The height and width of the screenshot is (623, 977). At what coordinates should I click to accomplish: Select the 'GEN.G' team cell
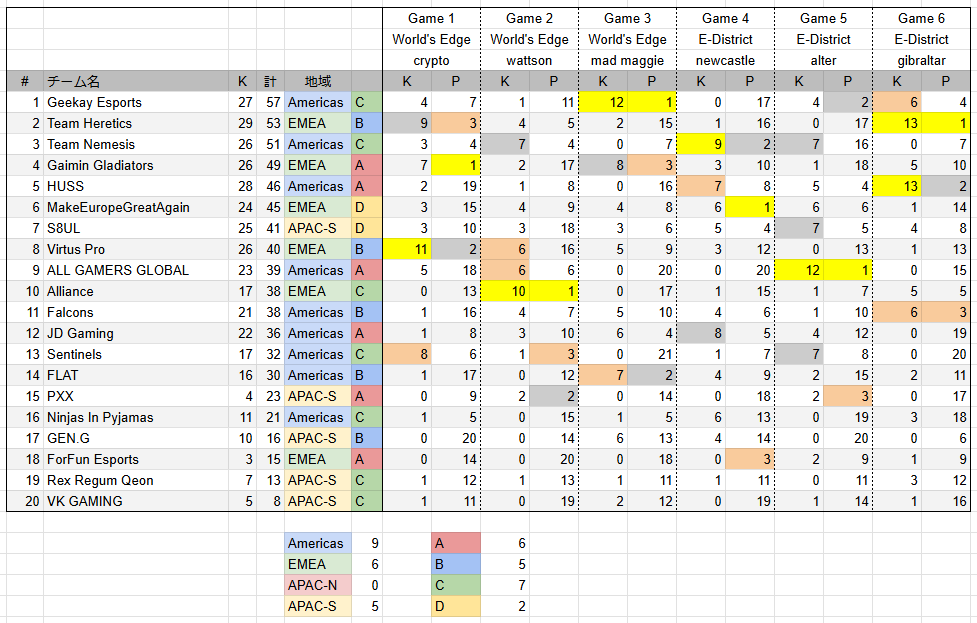point(136,438)
